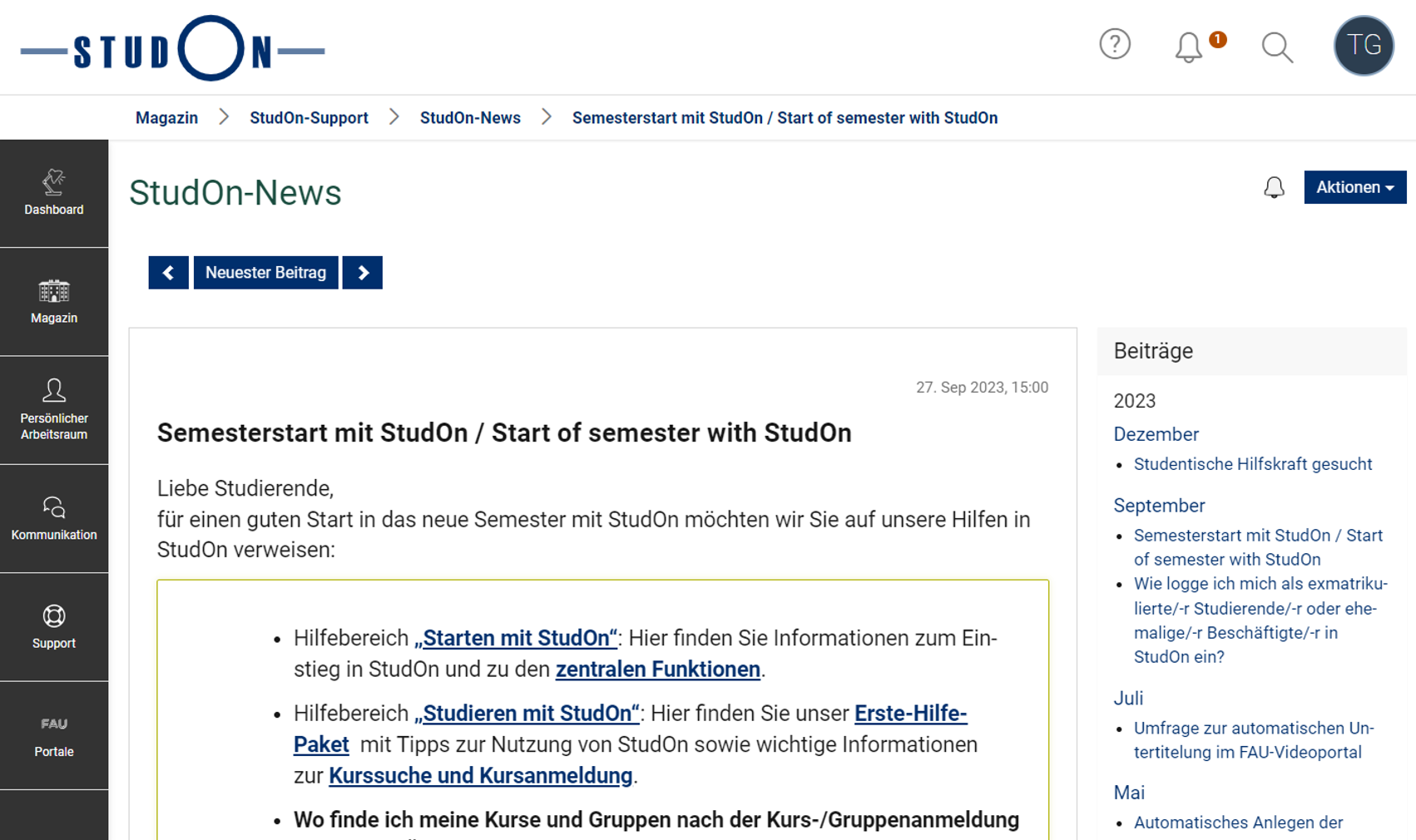Click the Beiträge panel header
Image resolution: width=1416 pixels, height=840 pixels.
pos(1251,351)
